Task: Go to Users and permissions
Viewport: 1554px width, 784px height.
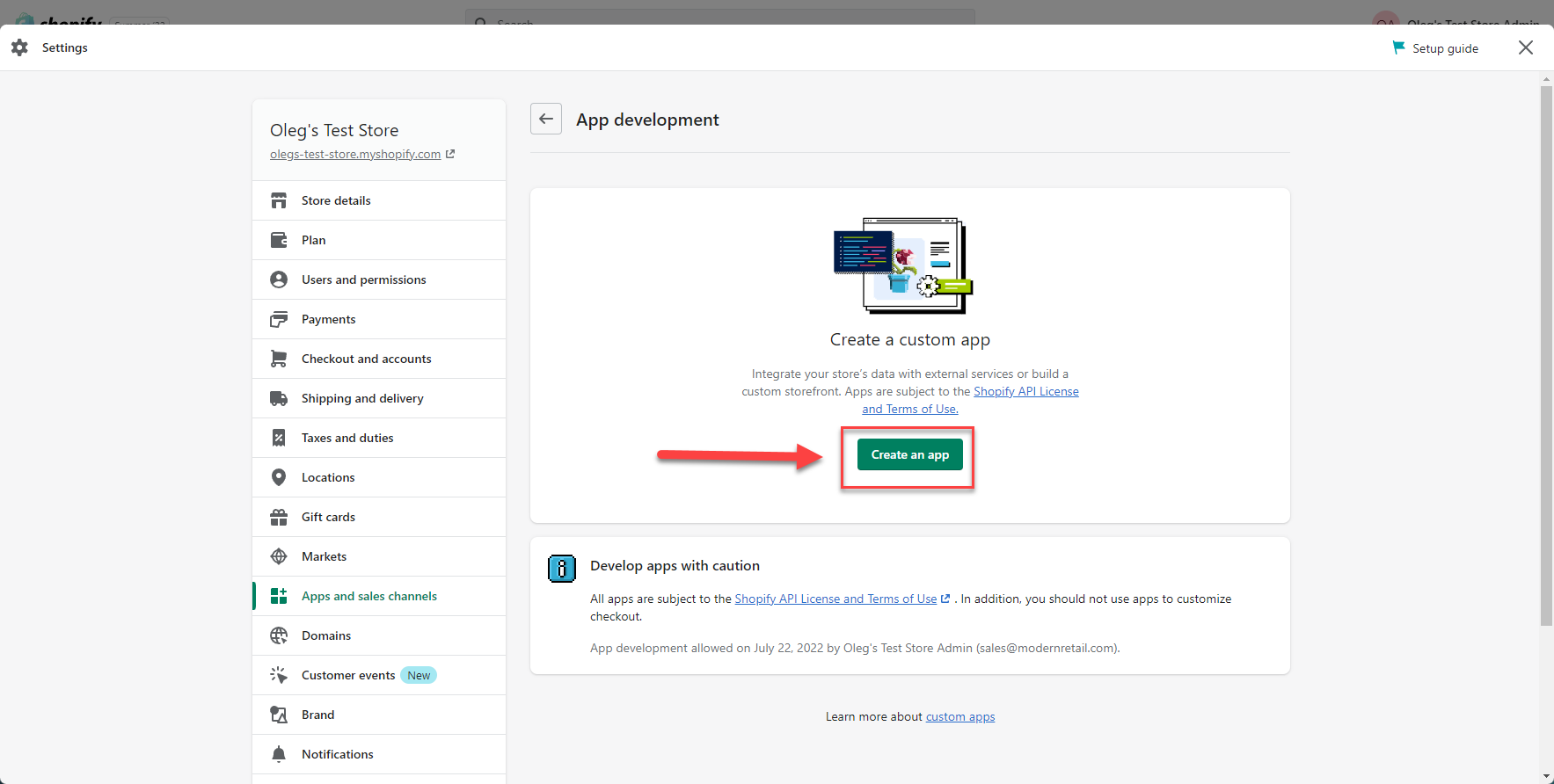Action: click(x=379, y=279)
